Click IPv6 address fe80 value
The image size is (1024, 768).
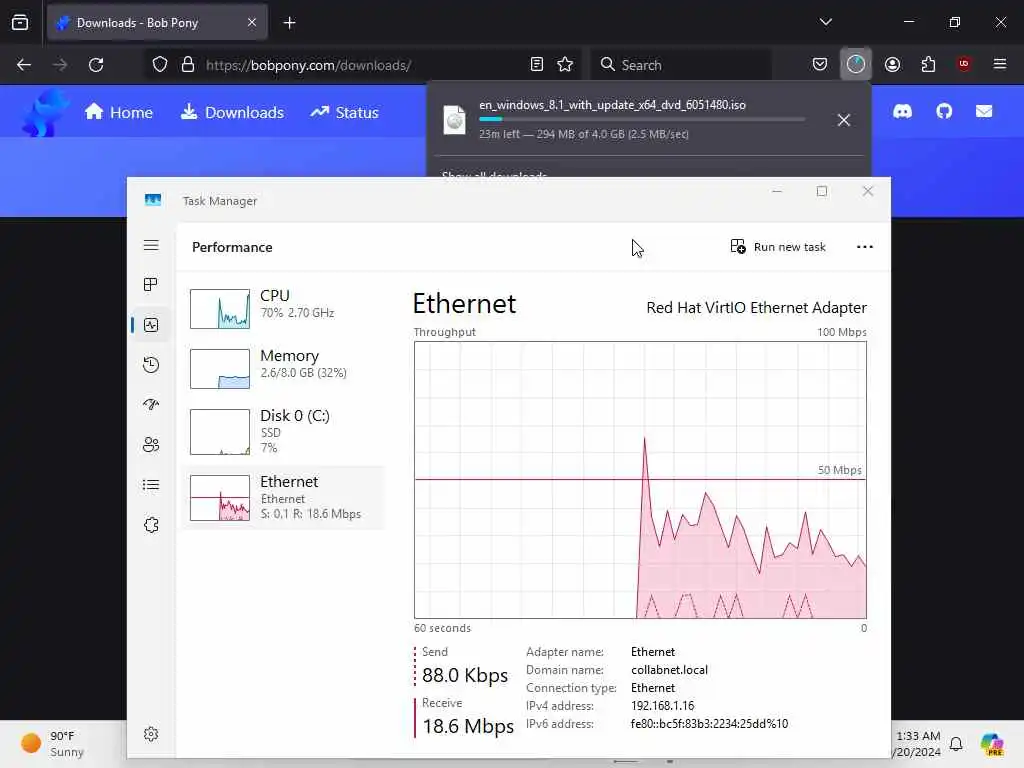click(709, 724)
